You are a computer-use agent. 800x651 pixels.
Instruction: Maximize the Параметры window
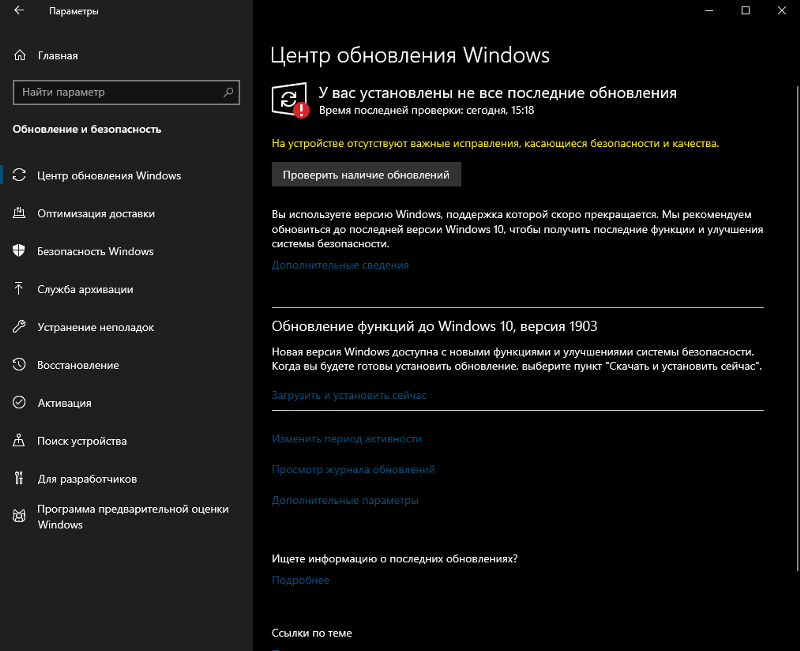pyautogui.click(x=745, y=10)
